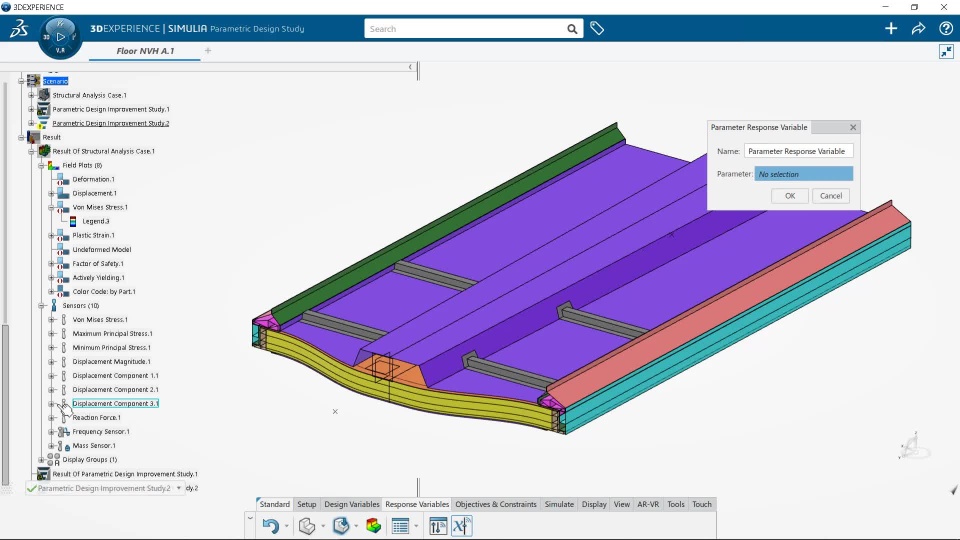Open the Objectives & Constraints tab

(496, 504)
